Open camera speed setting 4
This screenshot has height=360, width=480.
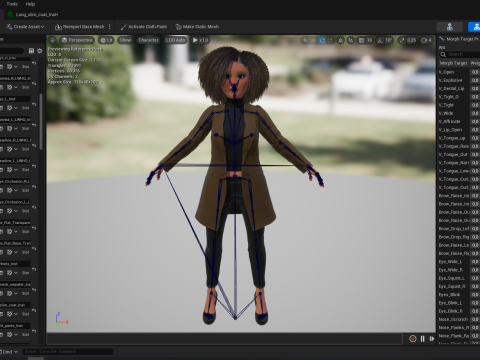(426, 40)
